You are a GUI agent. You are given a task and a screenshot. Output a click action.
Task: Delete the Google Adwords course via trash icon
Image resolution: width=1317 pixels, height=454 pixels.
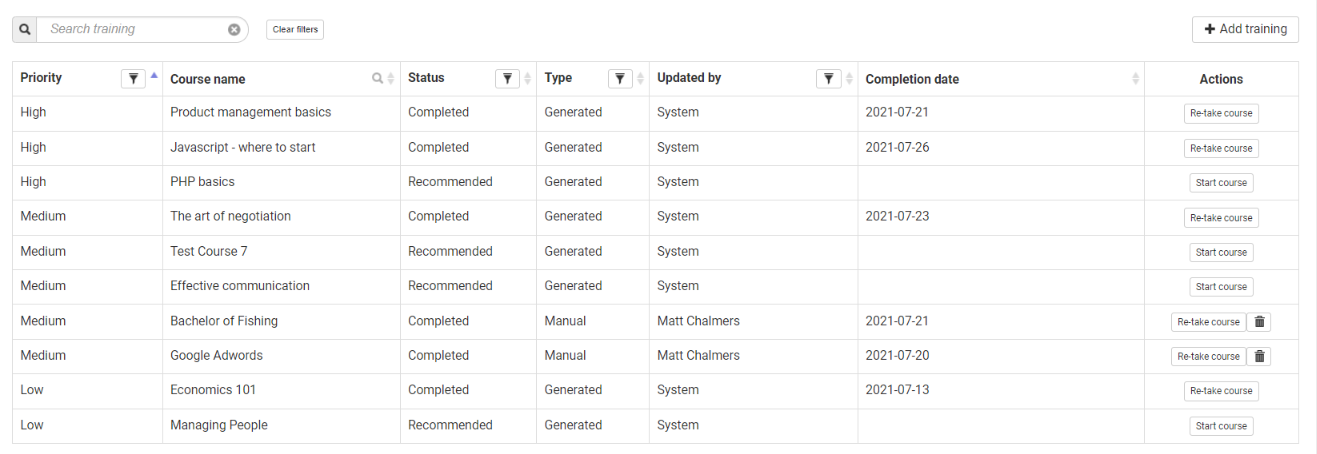coord(1260,356)
